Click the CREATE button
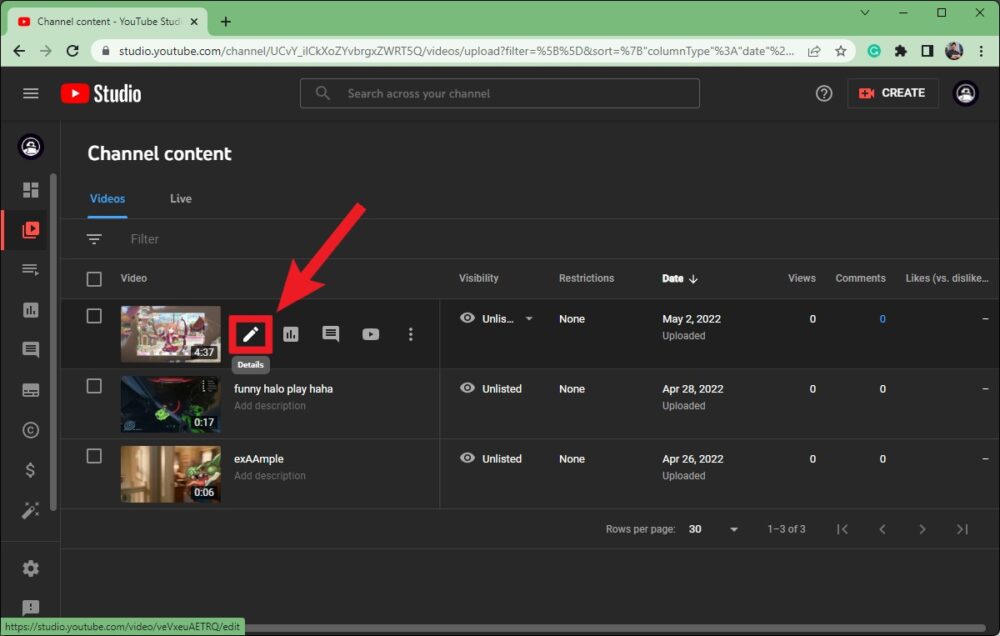Image resolution: width=1000 pixels, height=636 pixels. click(893, 93)
